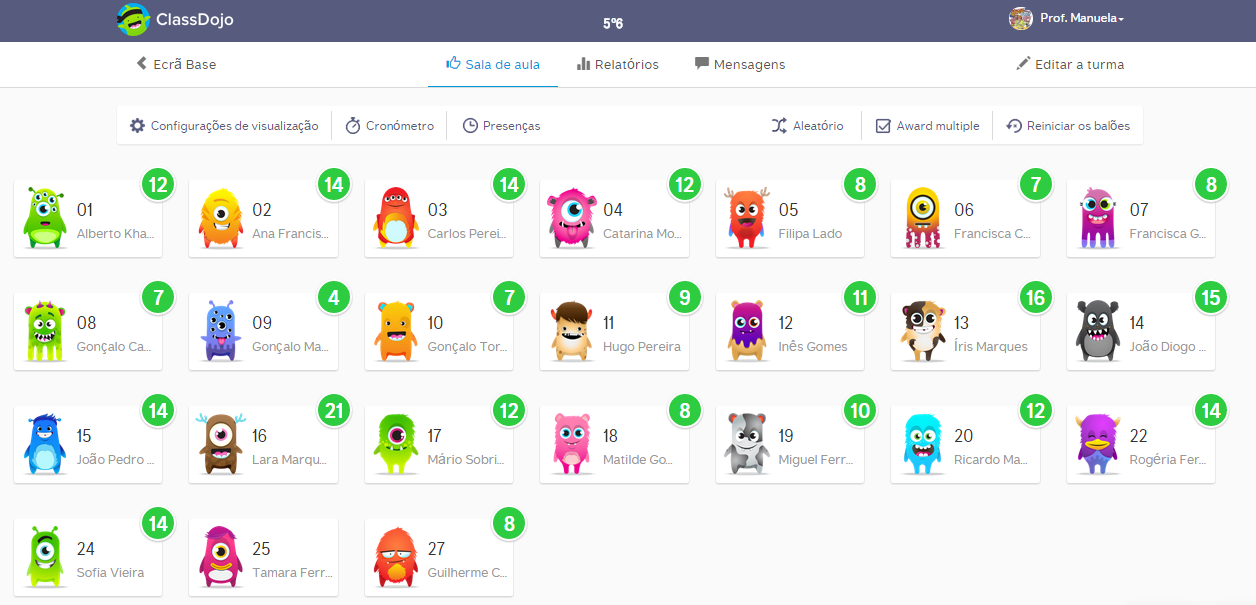Click name text "Íris Marques"
The image size is (1256, 605).
991,347
